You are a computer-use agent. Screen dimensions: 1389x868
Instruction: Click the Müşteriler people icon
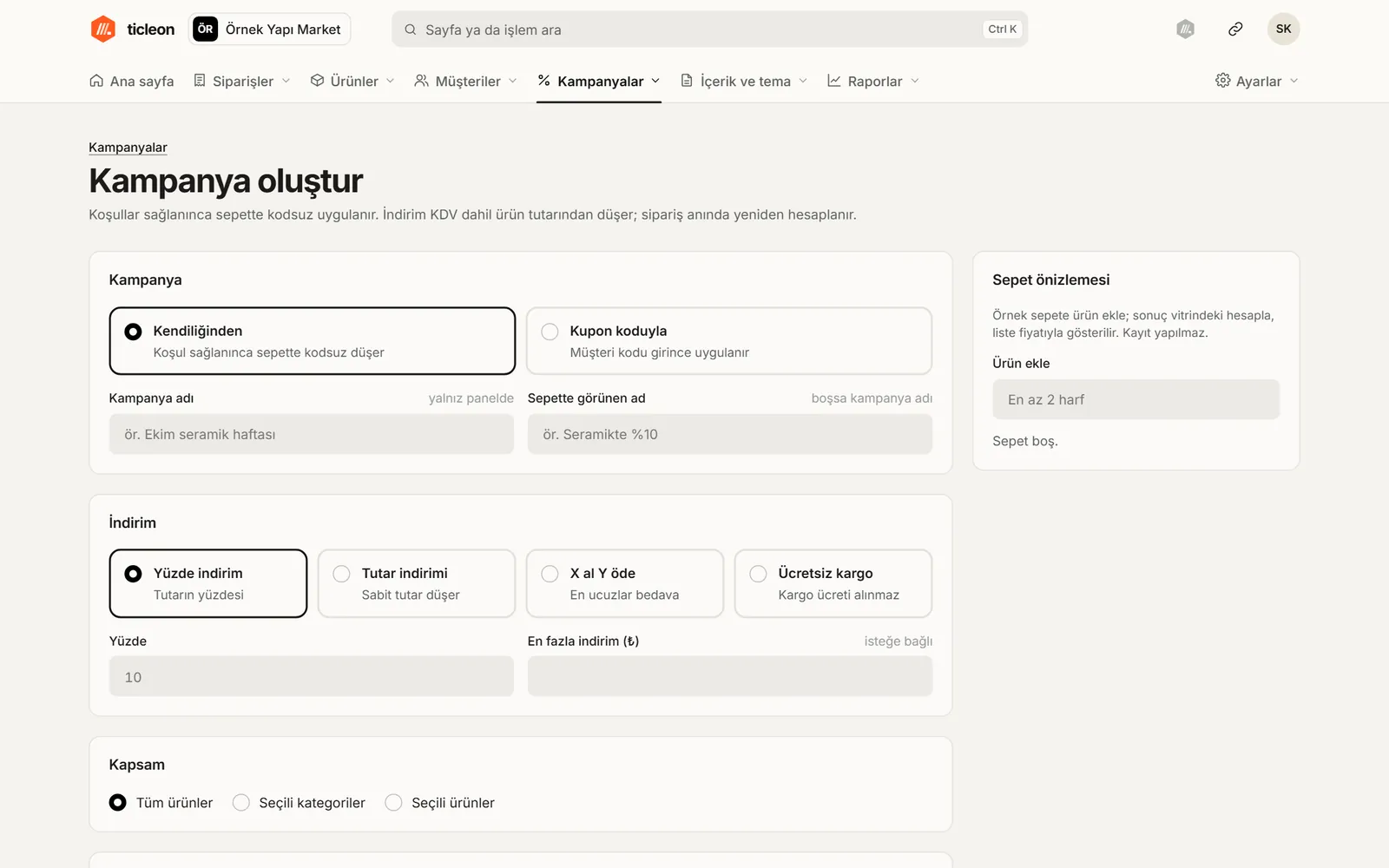click(421, 81)
